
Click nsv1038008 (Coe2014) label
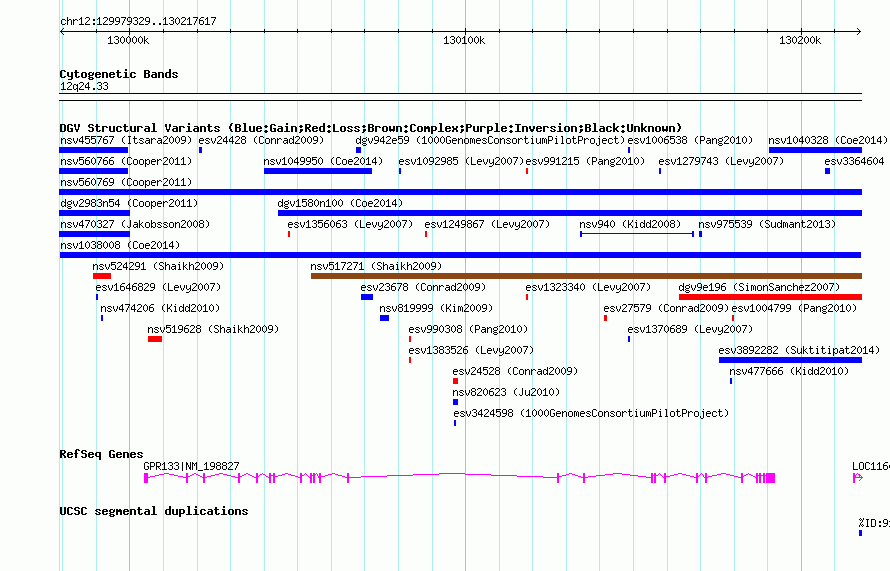[x=120, y=245]
